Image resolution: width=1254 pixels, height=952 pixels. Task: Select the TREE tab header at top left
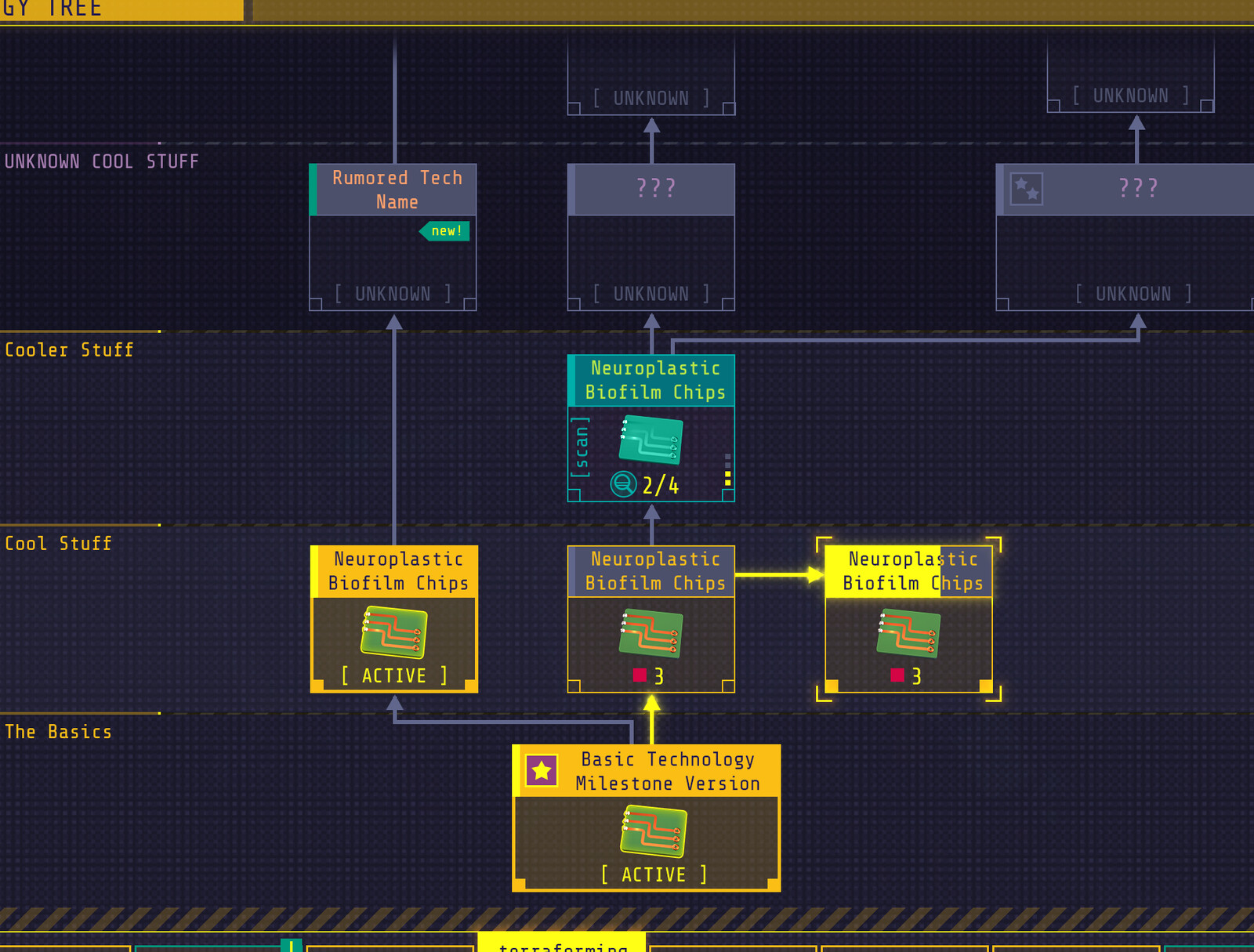[121, 10]
